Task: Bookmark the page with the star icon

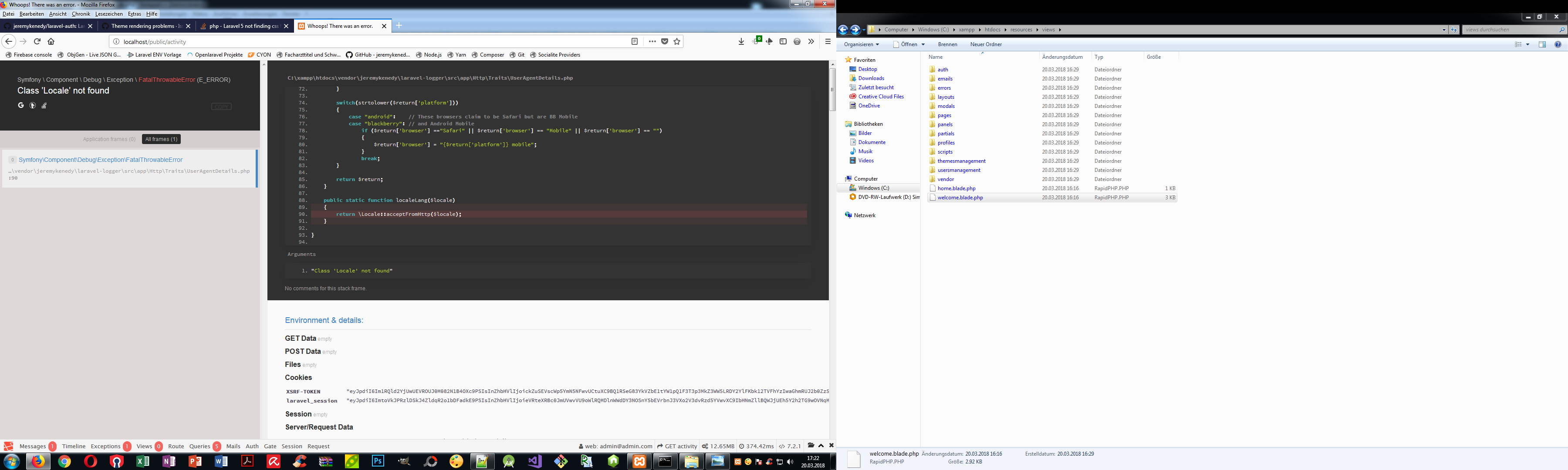Action: point(676,41)
